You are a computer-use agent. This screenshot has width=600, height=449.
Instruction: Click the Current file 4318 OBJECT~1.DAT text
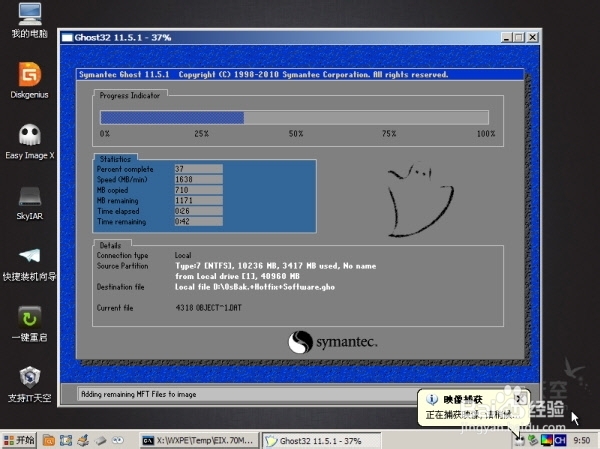[x=209, y=308]
